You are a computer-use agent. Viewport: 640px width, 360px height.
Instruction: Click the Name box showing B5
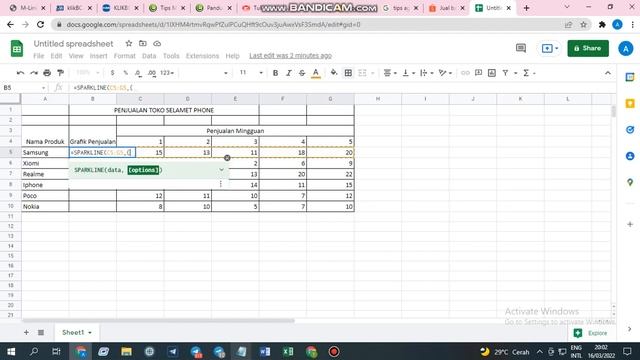coord(24,87)
